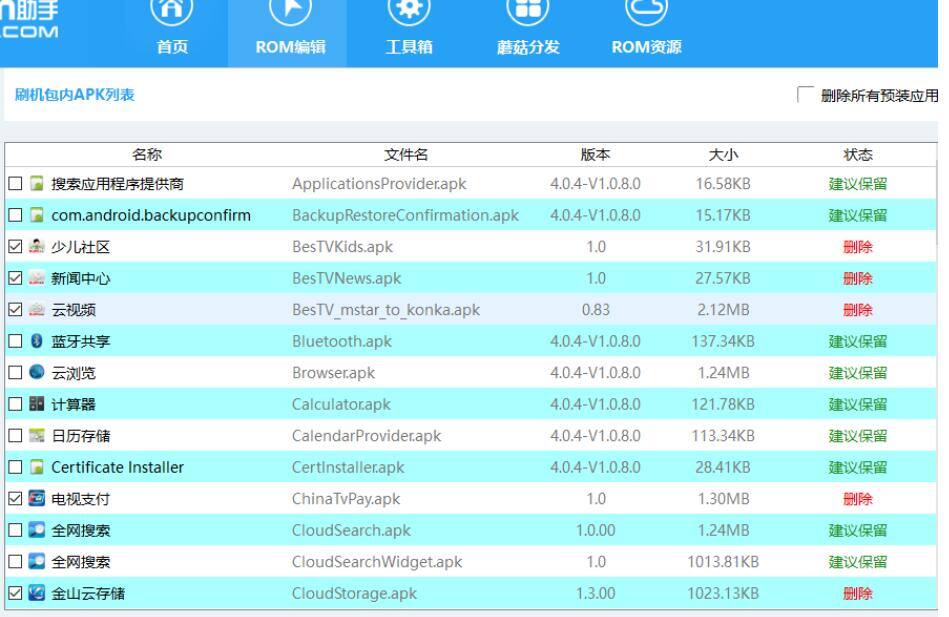Viewport: 949px width, 617px height.
Task: Uncheck the 新闻中心 row checkbox
Action: tap(14, 279)
